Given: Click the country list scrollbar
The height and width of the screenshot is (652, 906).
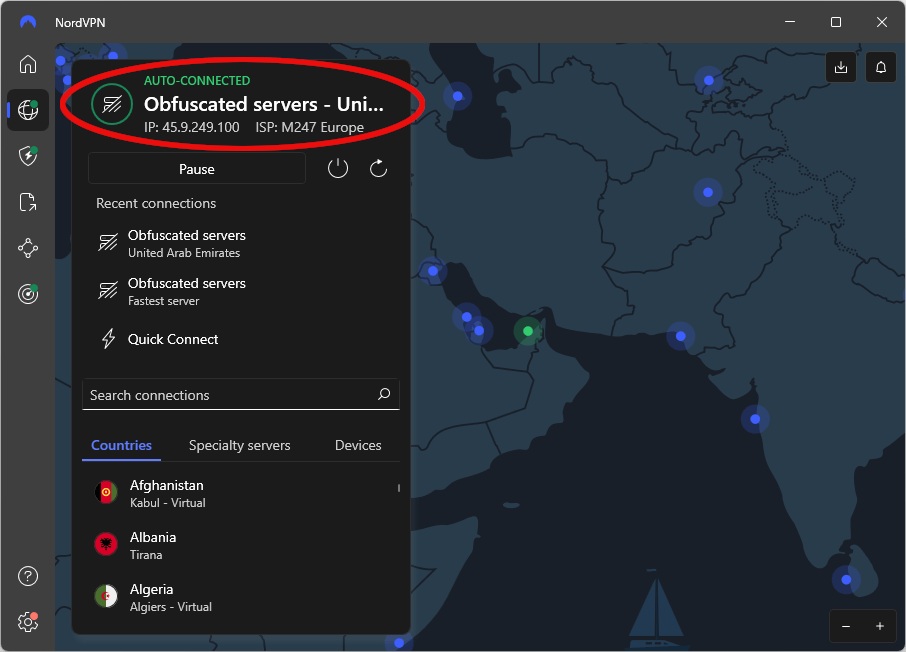Looking at the screenshot, I should pyautogui.click(x=399, y=488).
